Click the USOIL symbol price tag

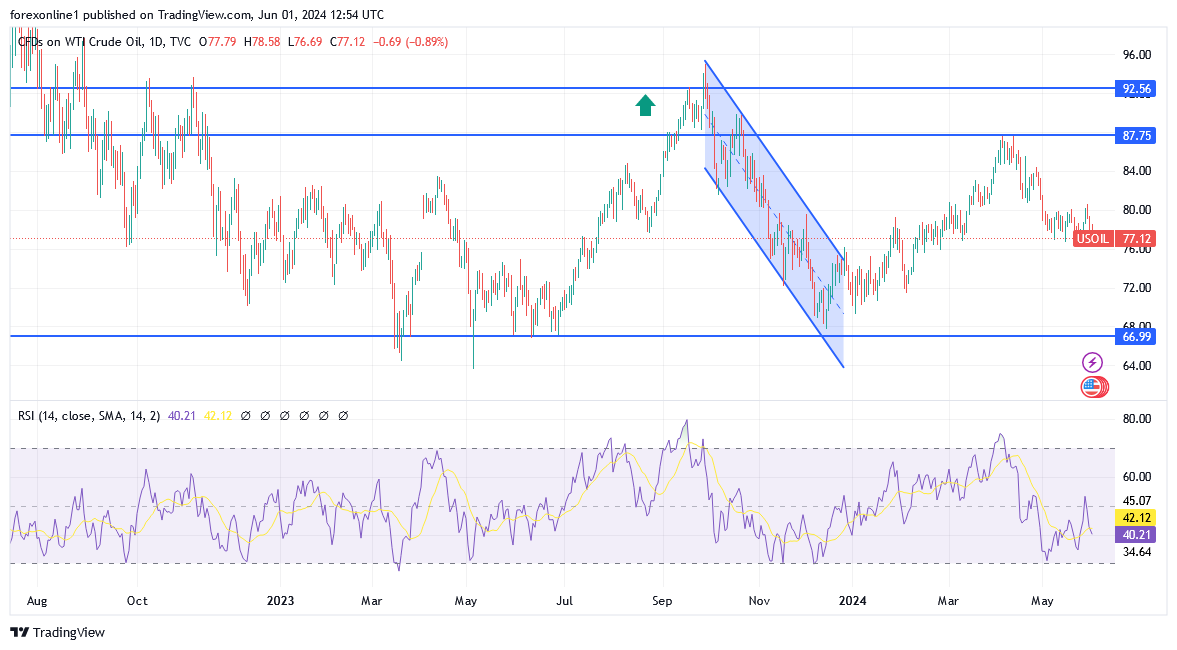1092,240
